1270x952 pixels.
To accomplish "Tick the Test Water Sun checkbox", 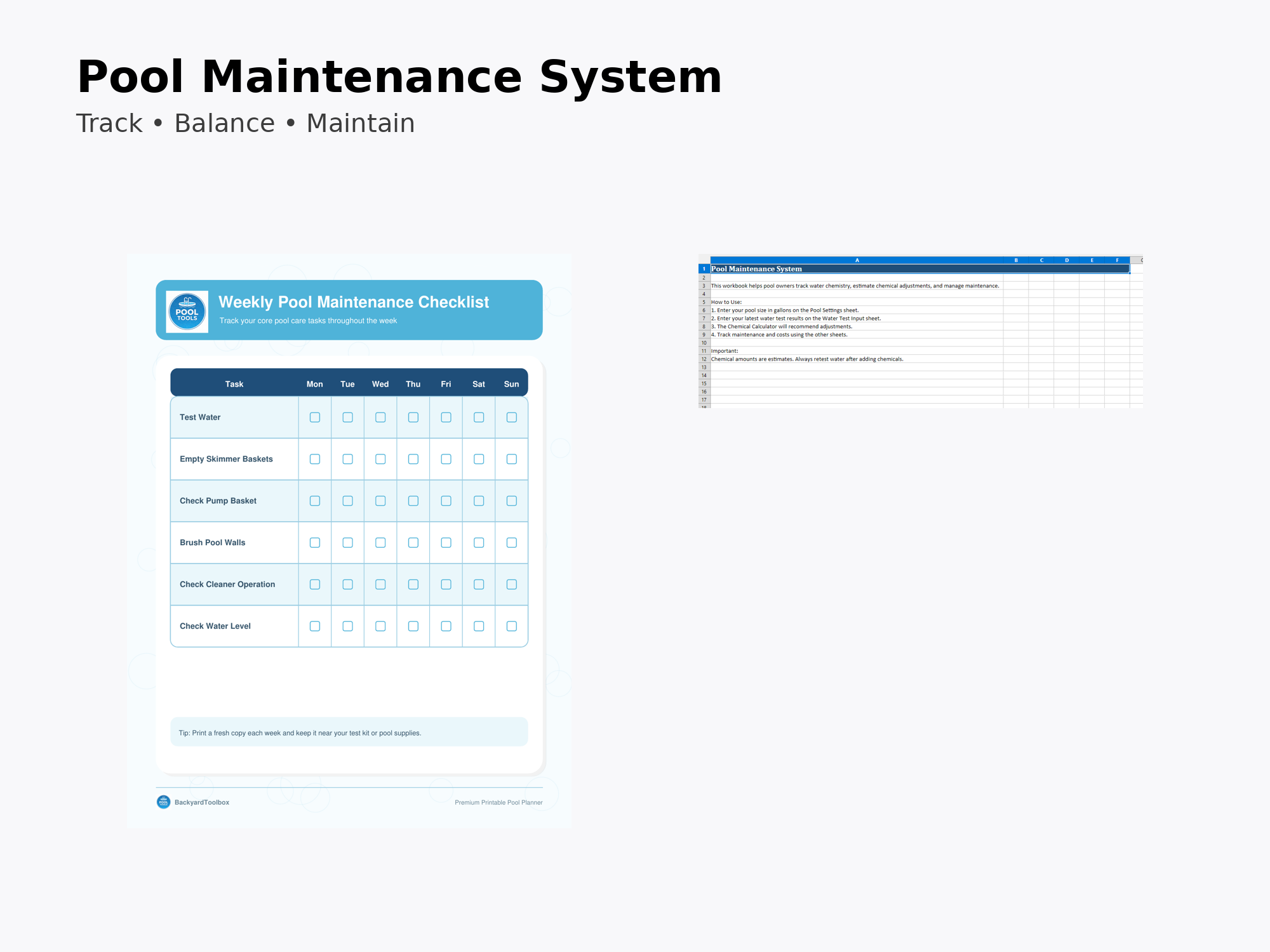I will pyautogui.click(x=512, y=417).
